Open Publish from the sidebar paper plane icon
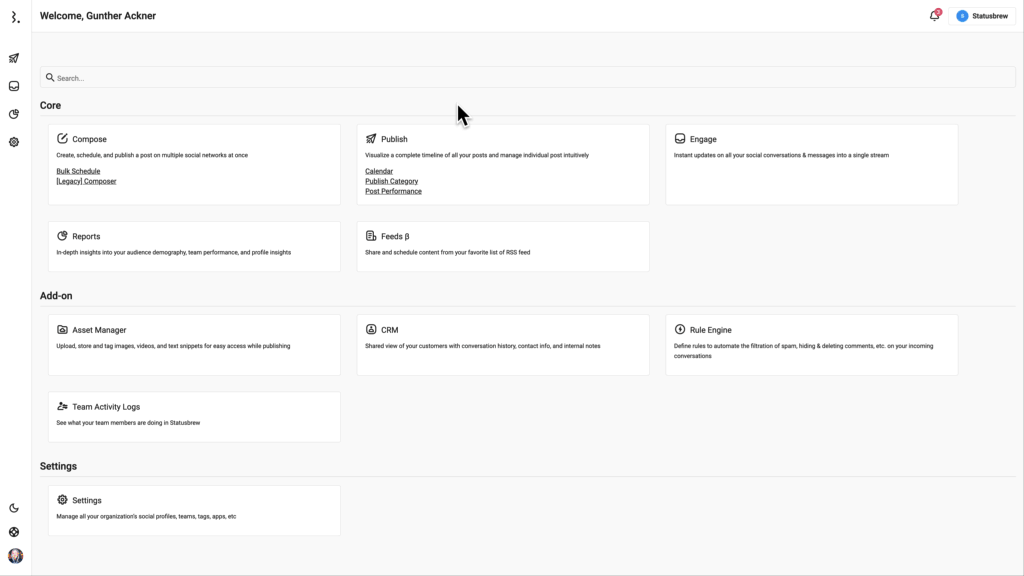The image size is (1024, 576). click(x=14, y=58)
